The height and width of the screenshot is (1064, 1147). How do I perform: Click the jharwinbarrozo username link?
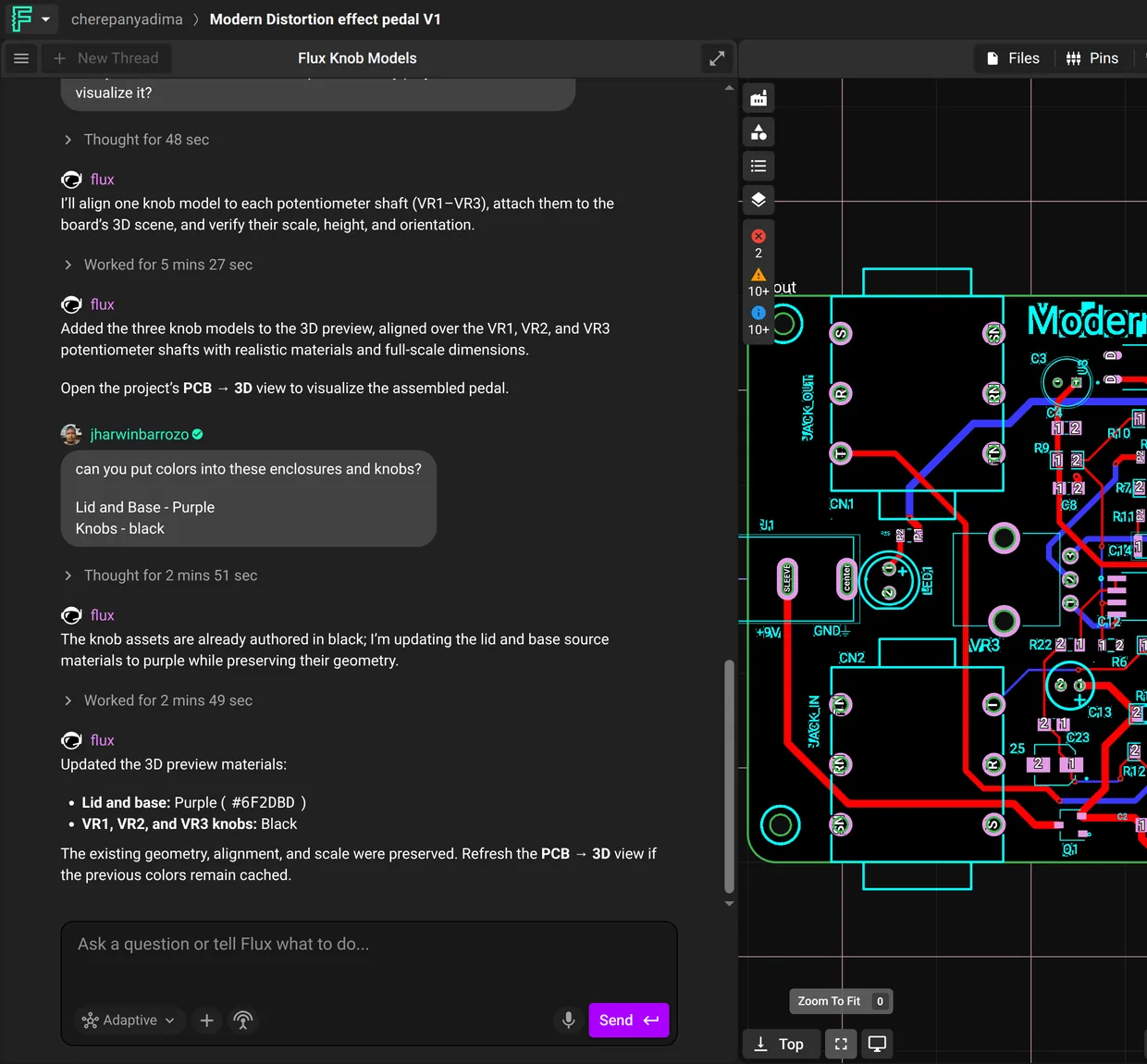coord(139,434)
